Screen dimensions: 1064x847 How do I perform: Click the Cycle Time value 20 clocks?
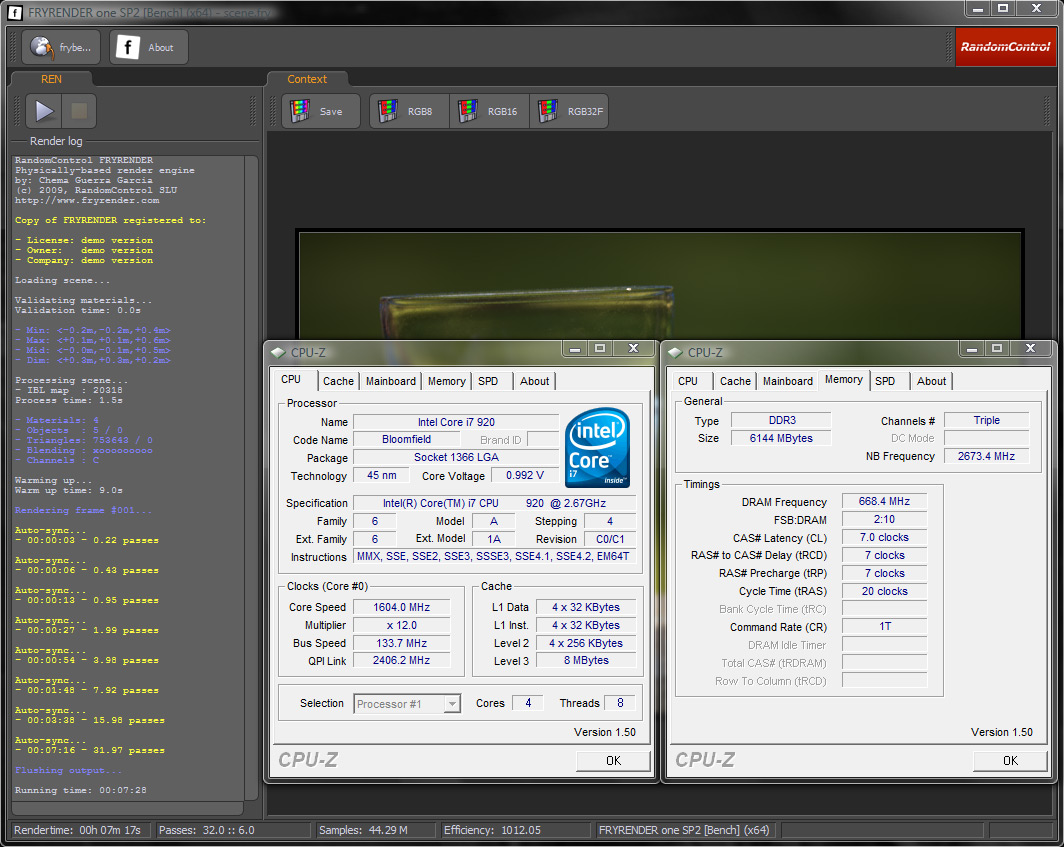coord(884,591)
